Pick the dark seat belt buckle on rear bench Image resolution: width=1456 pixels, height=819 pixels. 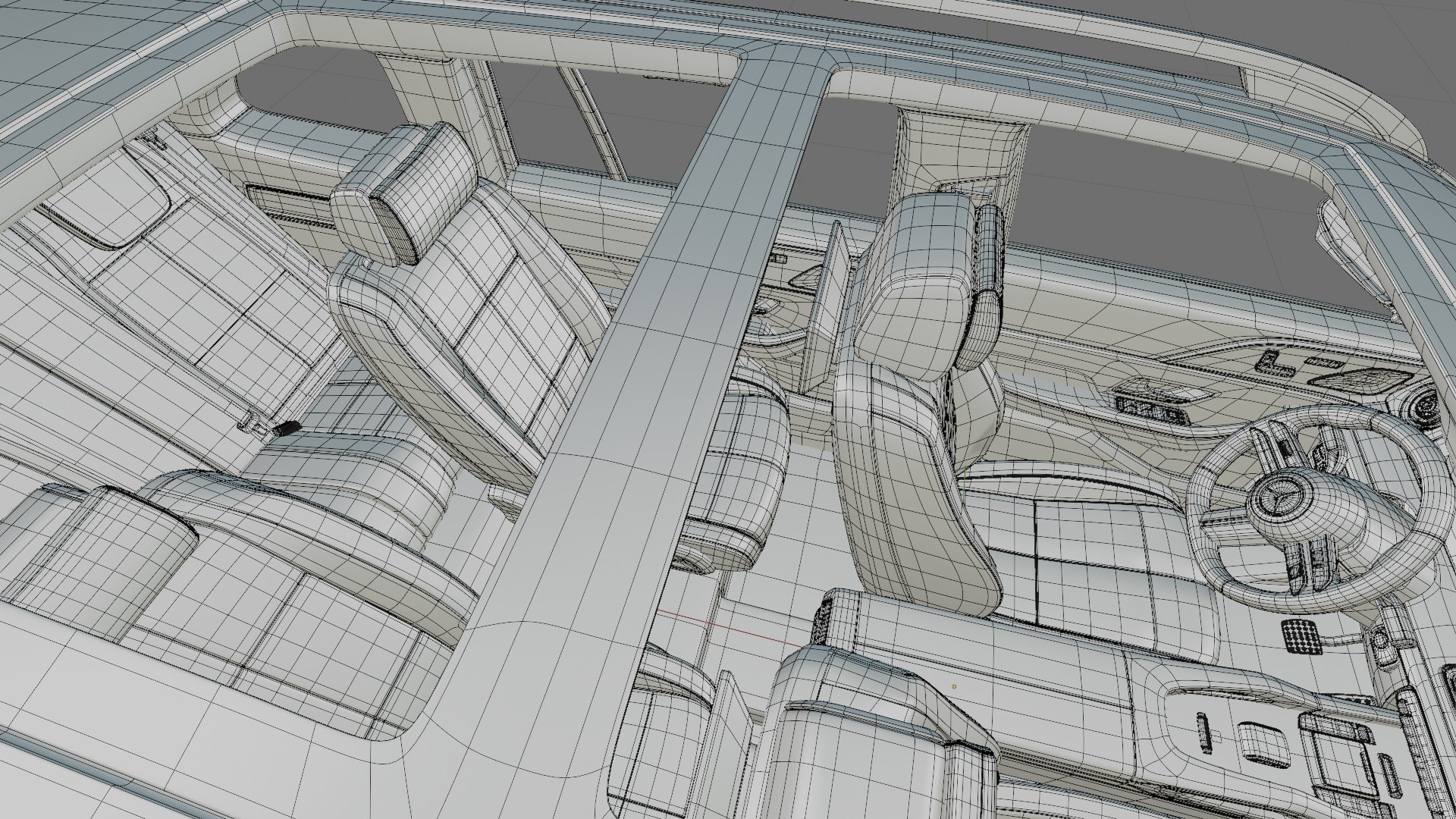(286, 428)
